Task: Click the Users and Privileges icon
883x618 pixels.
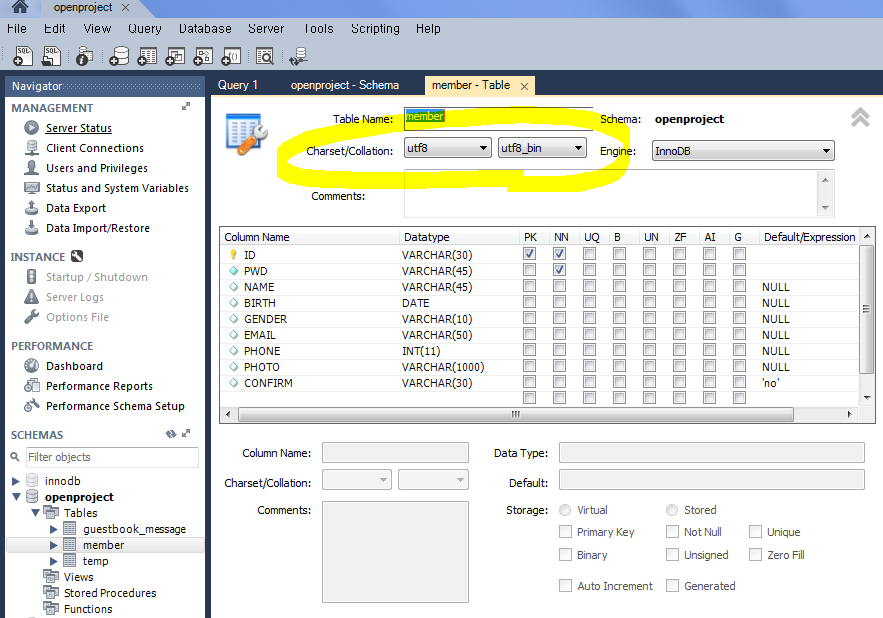Action: [x=32, y=168]
